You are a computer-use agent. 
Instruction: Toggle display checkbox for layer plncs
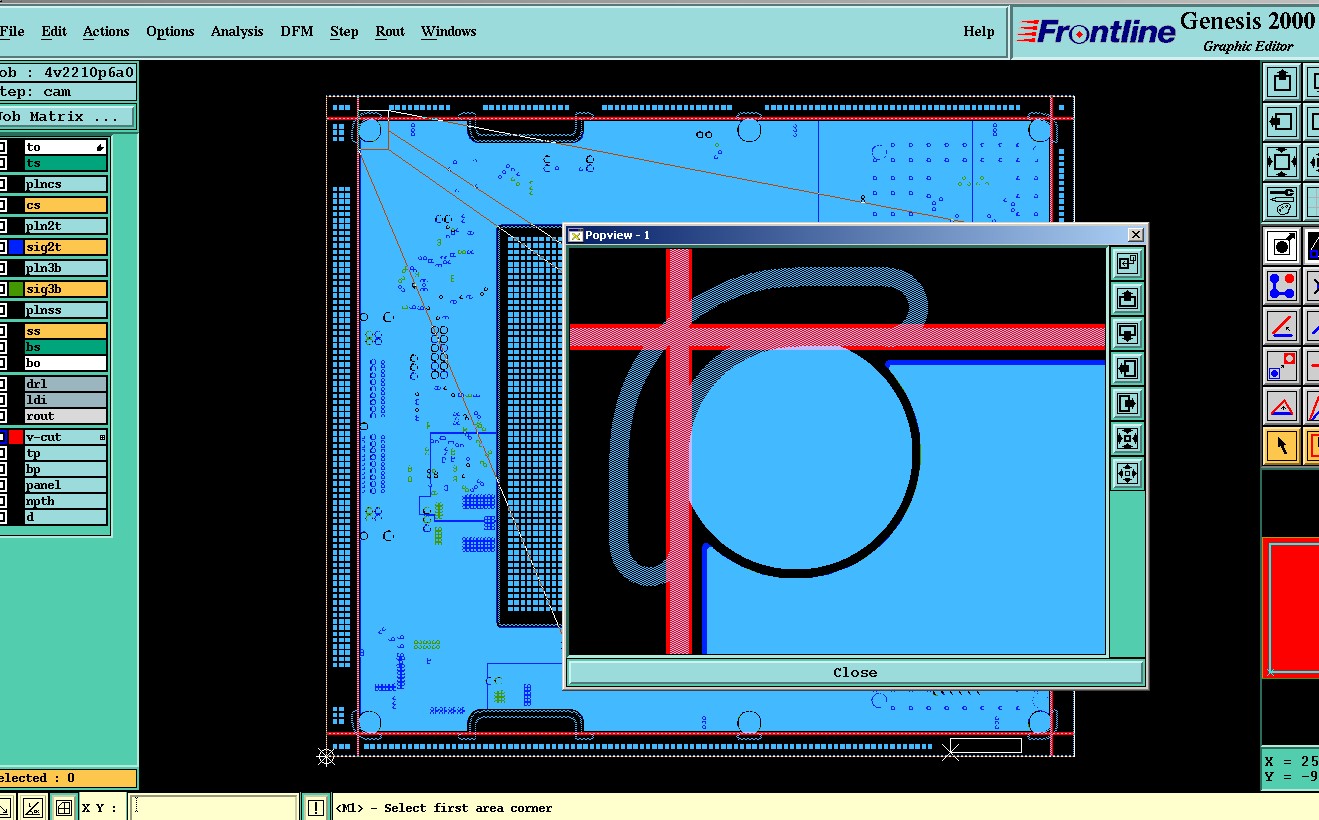coord(3,184)
